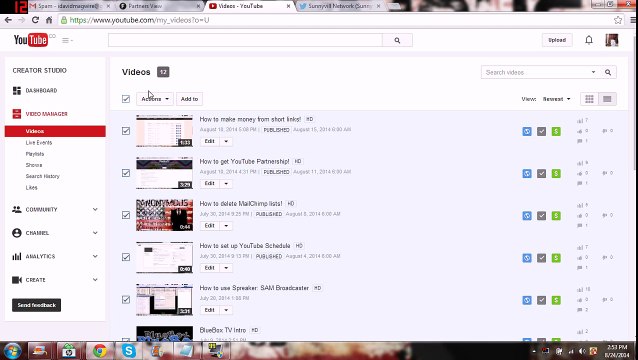This screenshot has width=638, height=360.
Task: Open Playlists in sidebar
Action: pos(35,154)
